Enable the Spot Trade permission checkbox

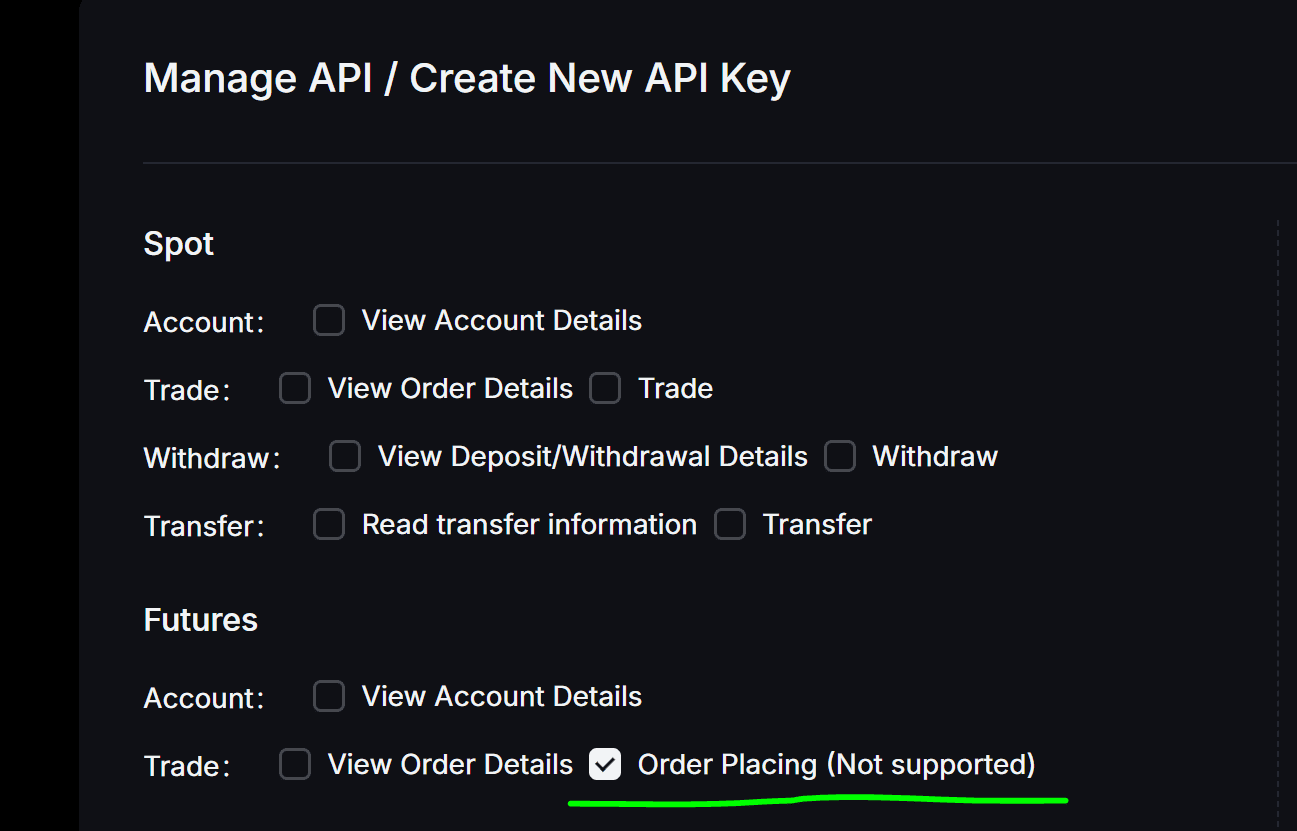(605, 389)
